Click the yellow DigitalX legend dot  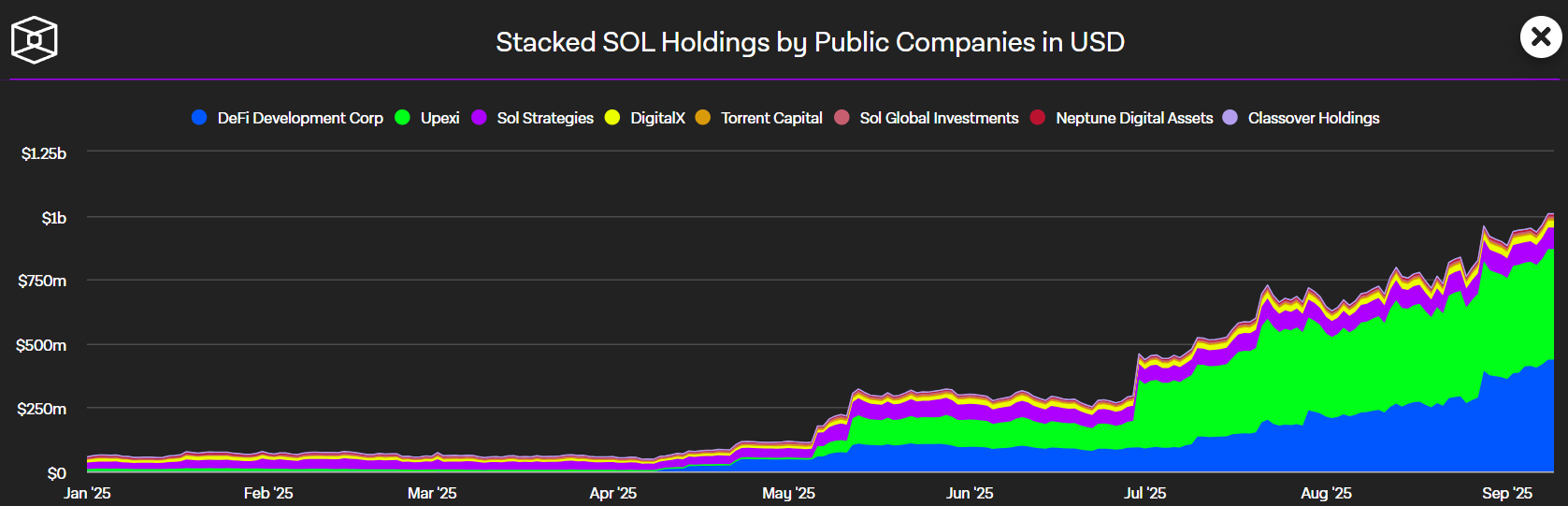pos(612,118)
